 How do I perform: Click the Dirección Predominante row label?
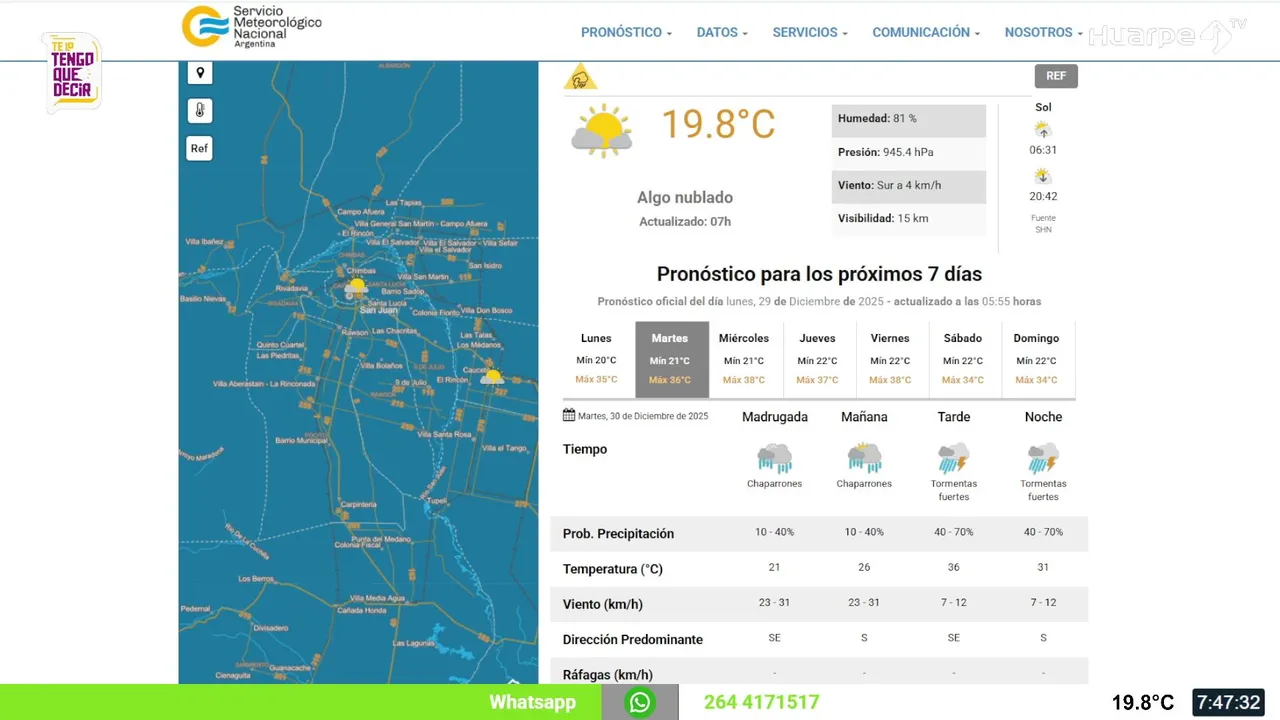coord(633,640)
